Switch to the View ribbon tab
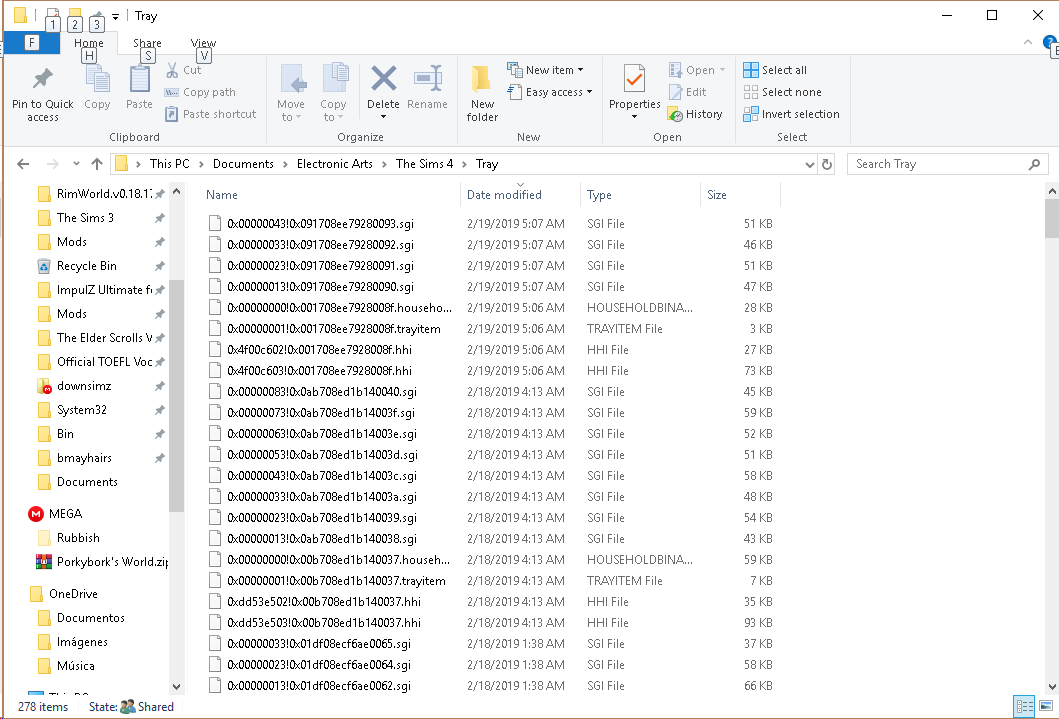 click(x=203, y=43)
